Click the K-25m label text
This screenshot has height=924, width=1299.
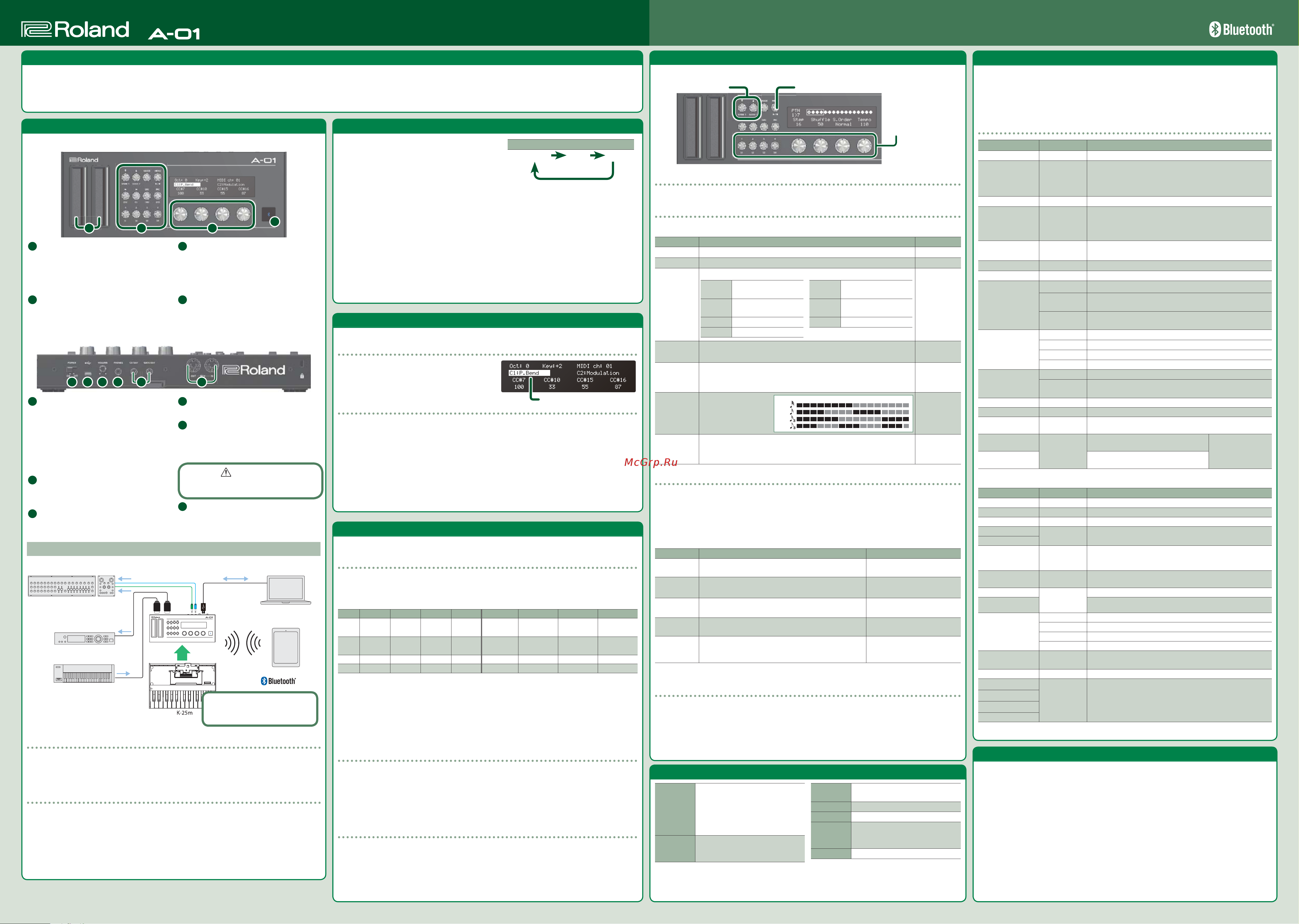click(x=184, y=713)
